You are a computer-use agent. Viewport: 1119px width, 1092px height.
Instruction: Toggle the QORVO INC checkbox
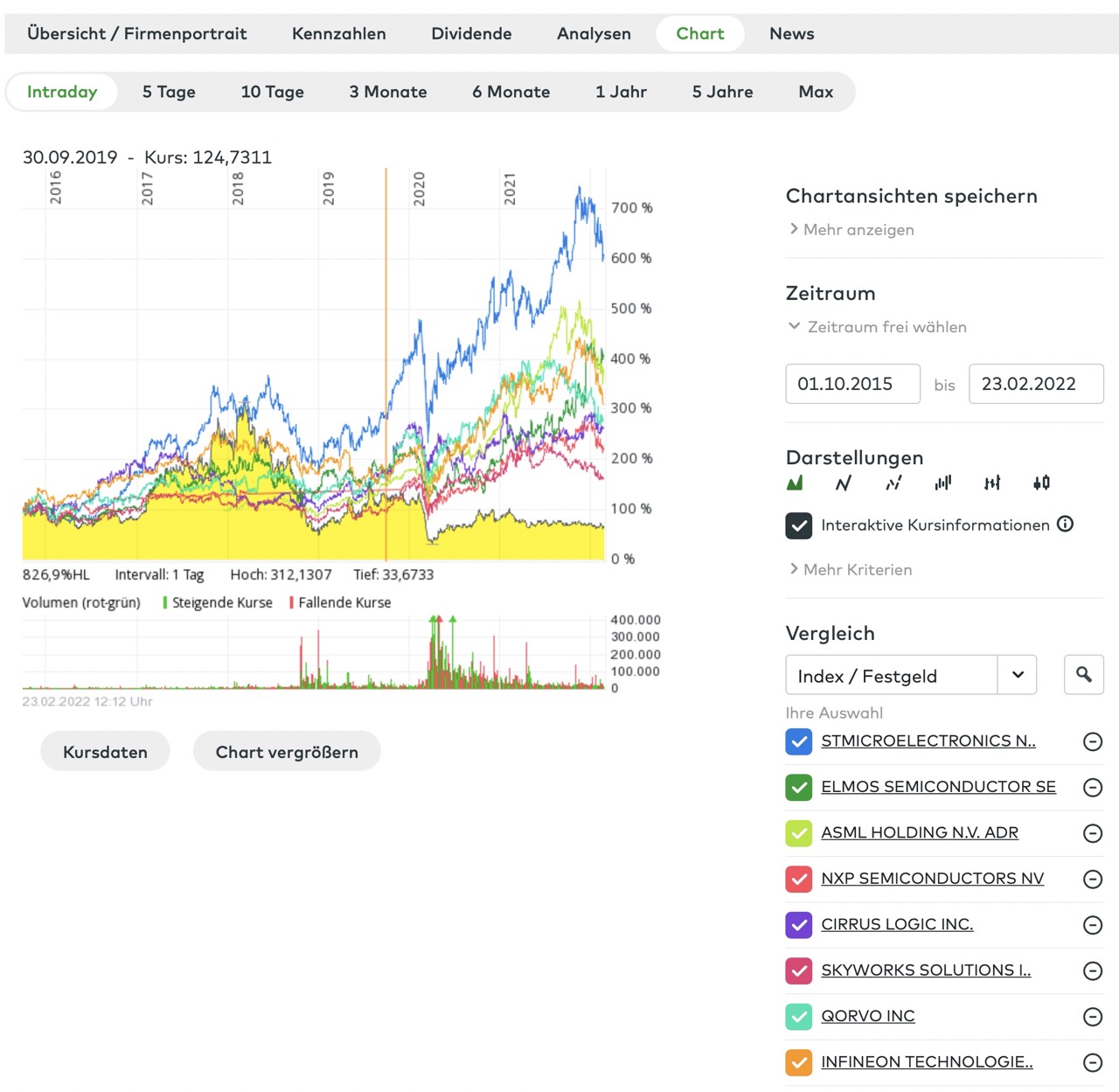[799, 1016]
